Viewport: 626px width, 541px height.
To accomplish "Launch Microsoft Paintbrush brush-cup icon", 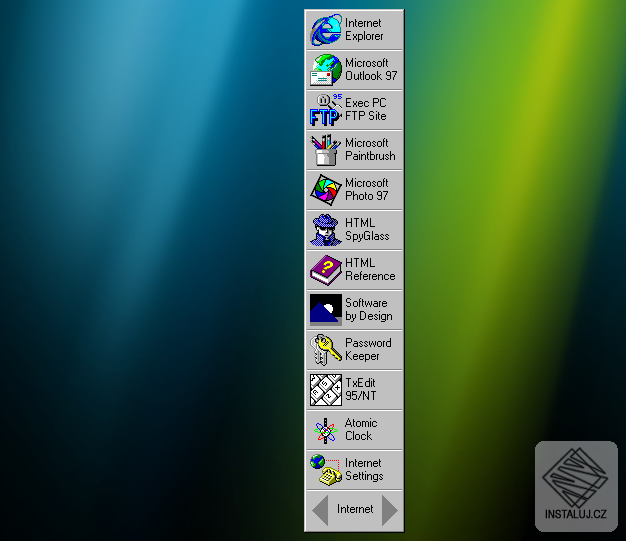I will pyautogui.click(x=326, y=150).
